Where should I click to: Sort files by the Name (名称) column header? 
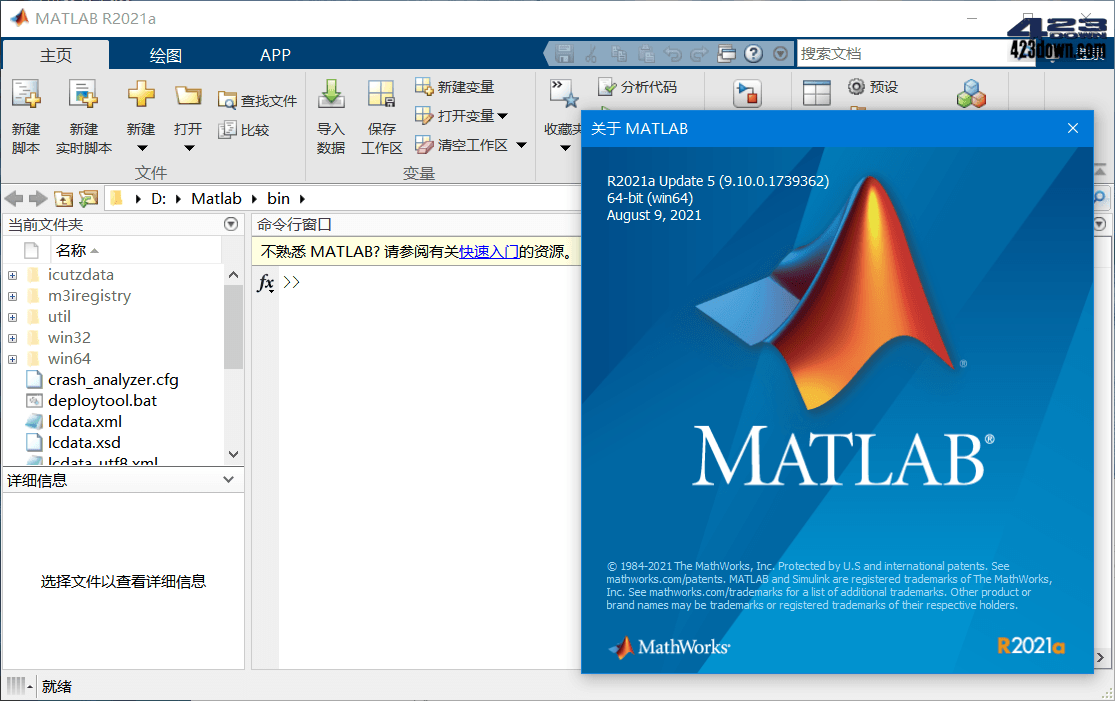(x=135, y=250)
